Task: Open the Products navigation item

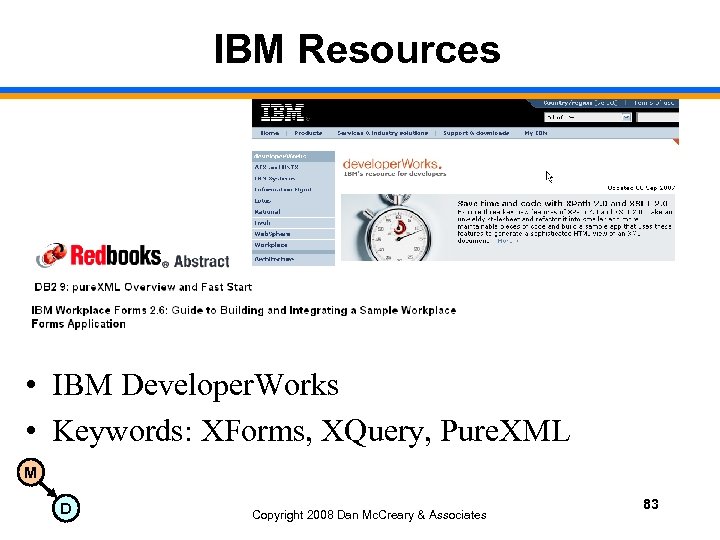Action: [308, 133]
